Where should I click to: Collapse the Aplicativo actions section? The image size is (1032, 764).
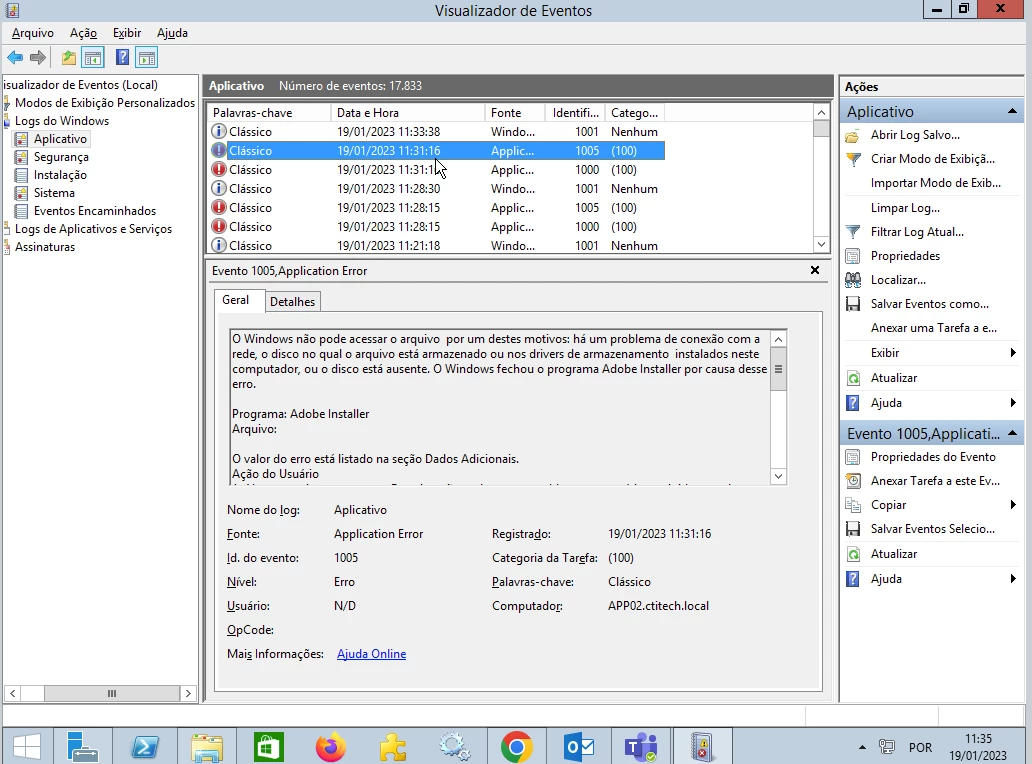1012,111
